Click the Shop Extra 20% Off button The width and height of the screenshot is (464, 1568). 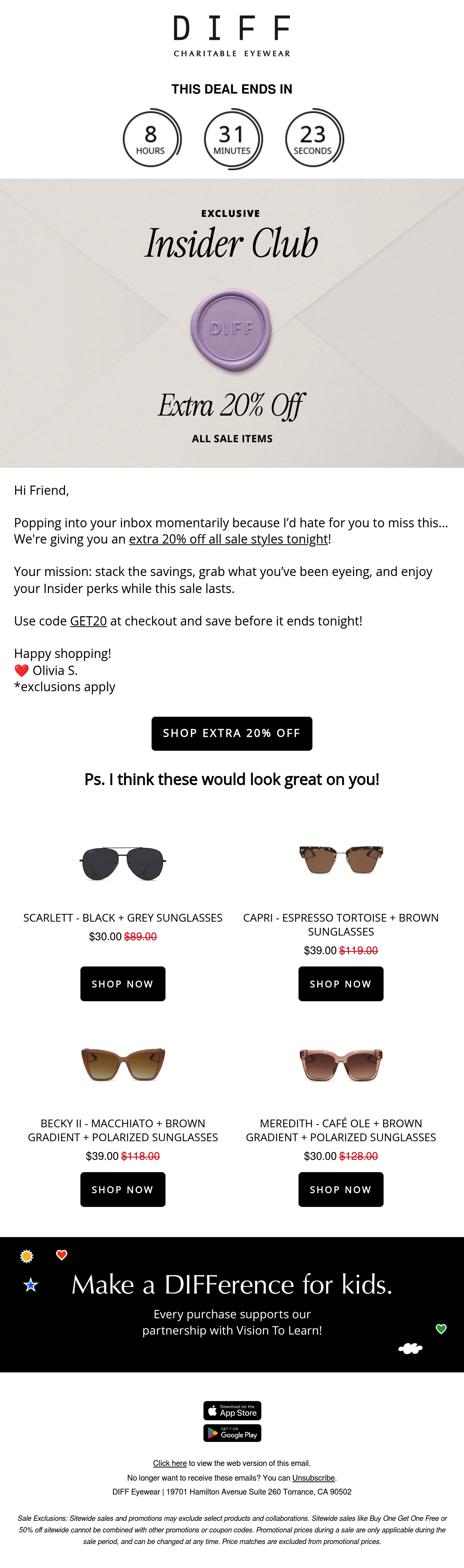(232, 733)
